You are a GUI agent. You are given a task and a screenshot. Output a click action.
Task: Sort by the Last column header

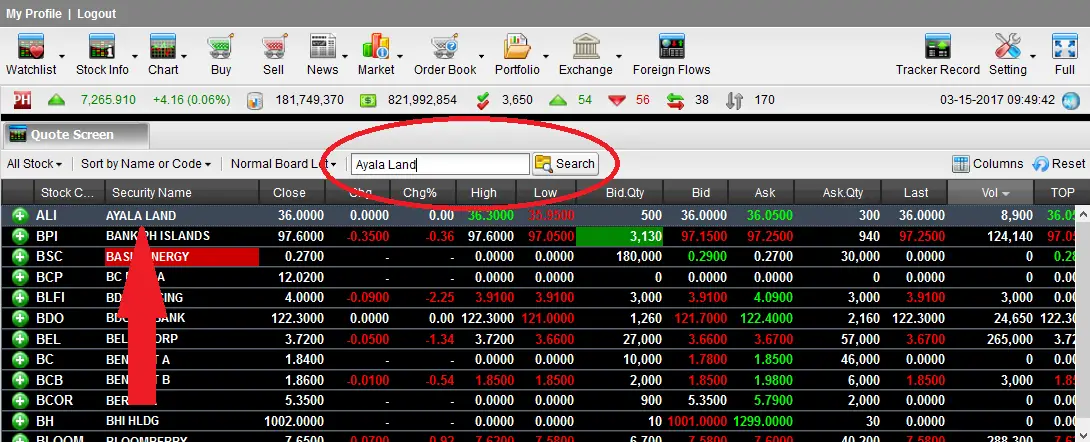point(916,193)
